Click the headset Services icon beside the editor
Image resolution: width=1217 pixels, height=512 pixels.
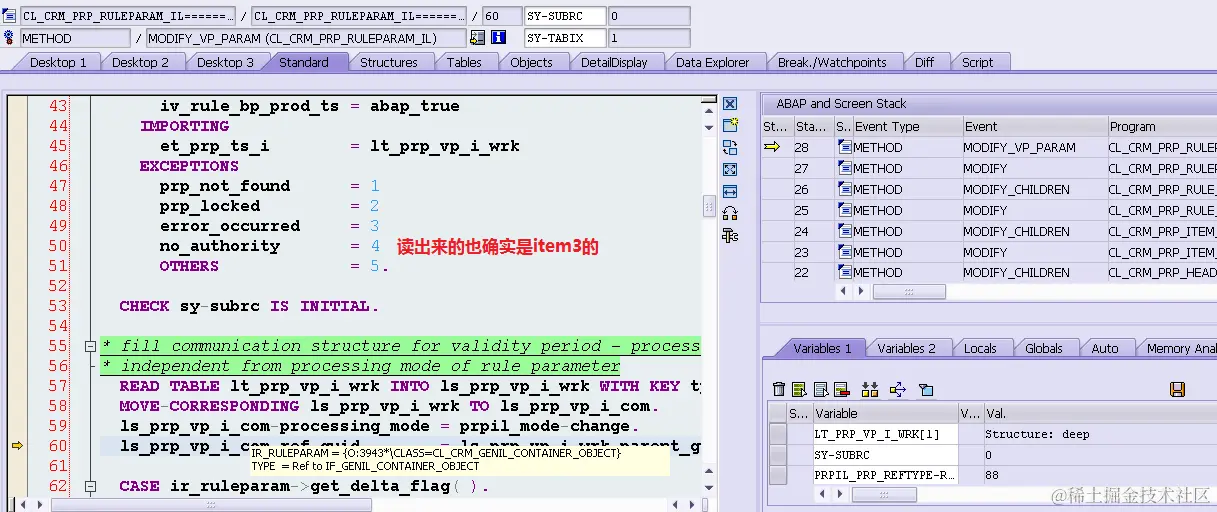[x=730, y=213]
